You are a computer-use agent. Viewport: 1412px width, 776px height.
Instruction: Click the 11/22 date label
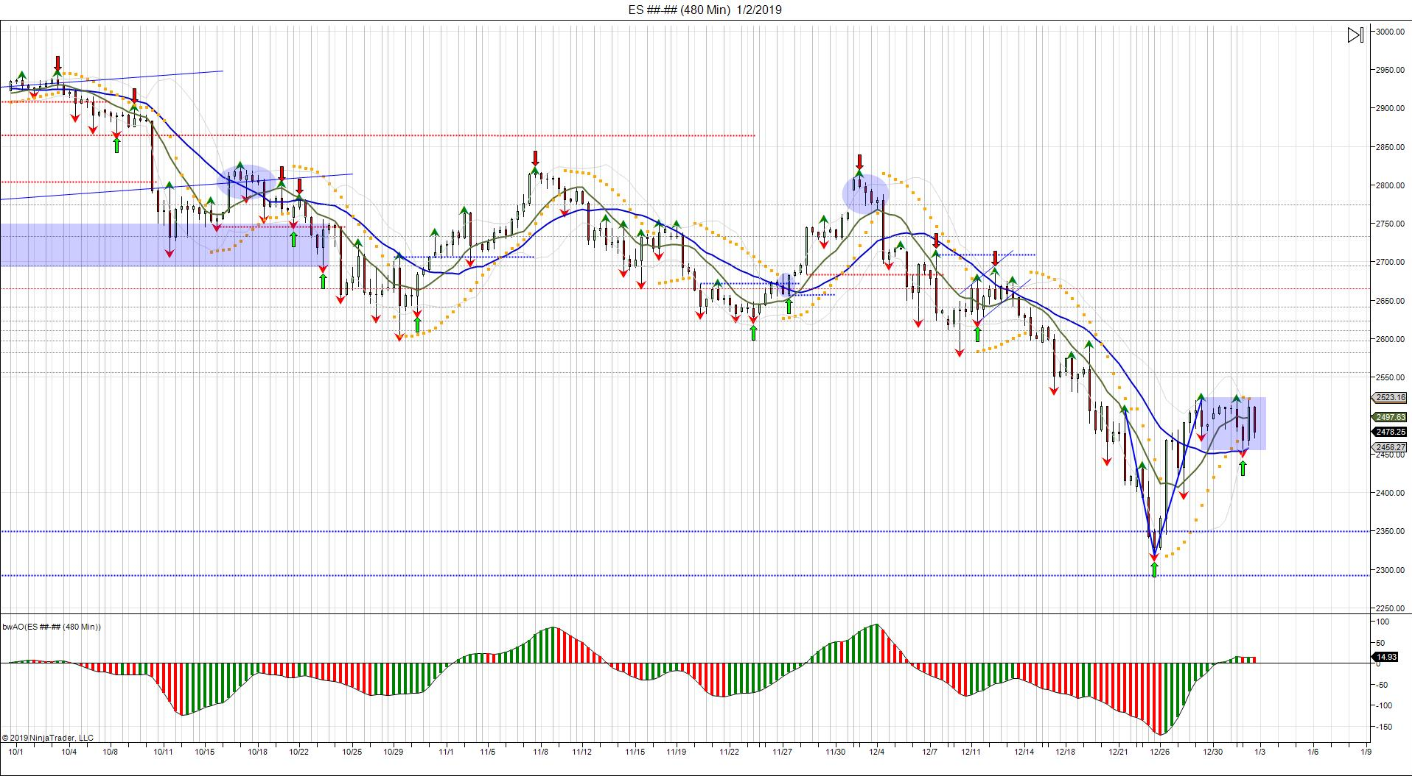click(x=729, y=751)
